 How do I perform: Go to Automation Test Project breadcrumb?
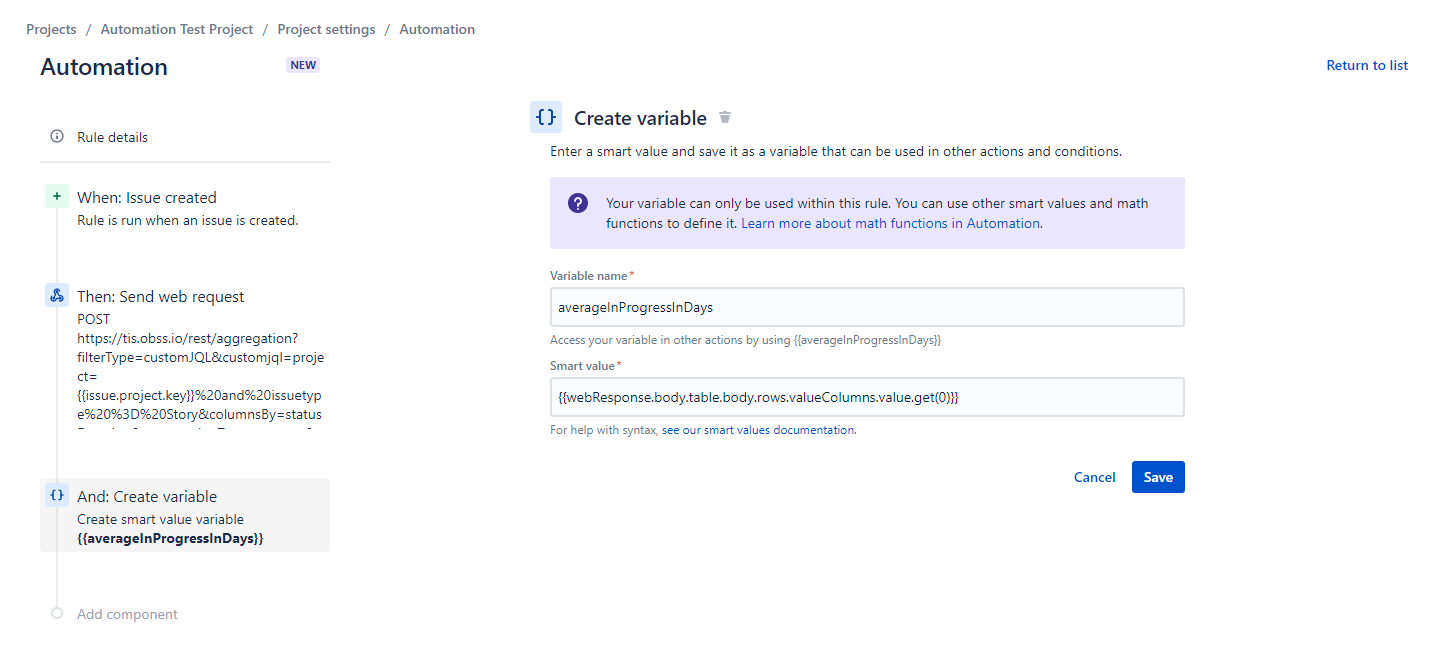click(x=177, y=29)
